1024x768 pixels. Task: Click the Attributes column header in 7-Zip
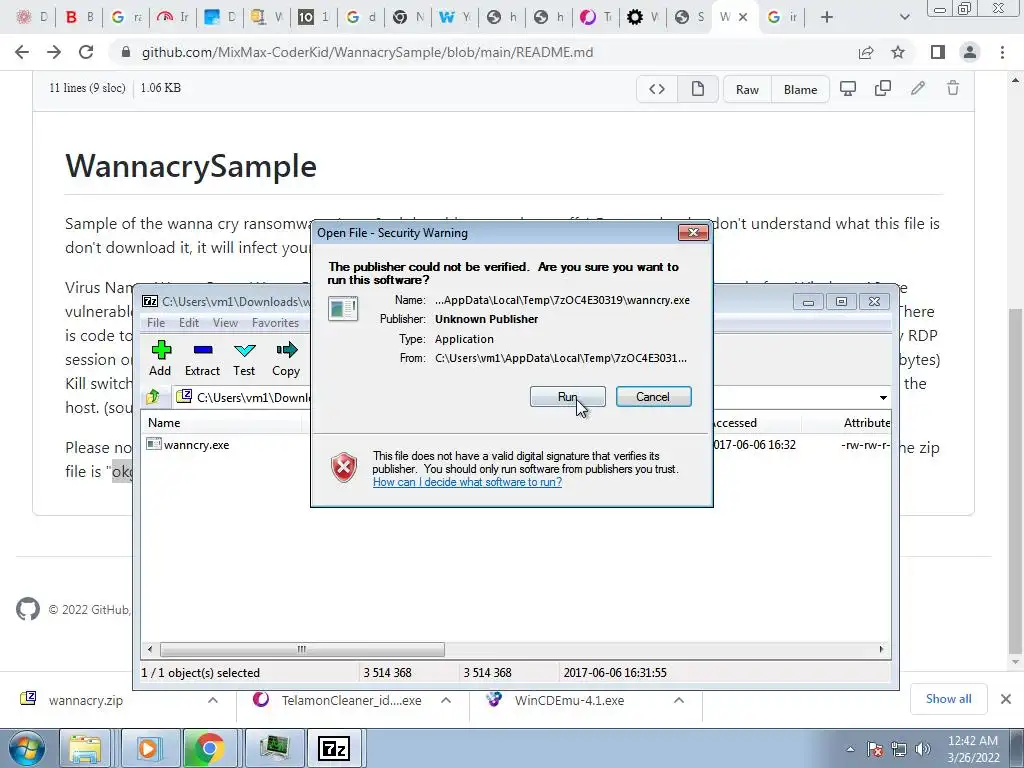click(867, 423)
